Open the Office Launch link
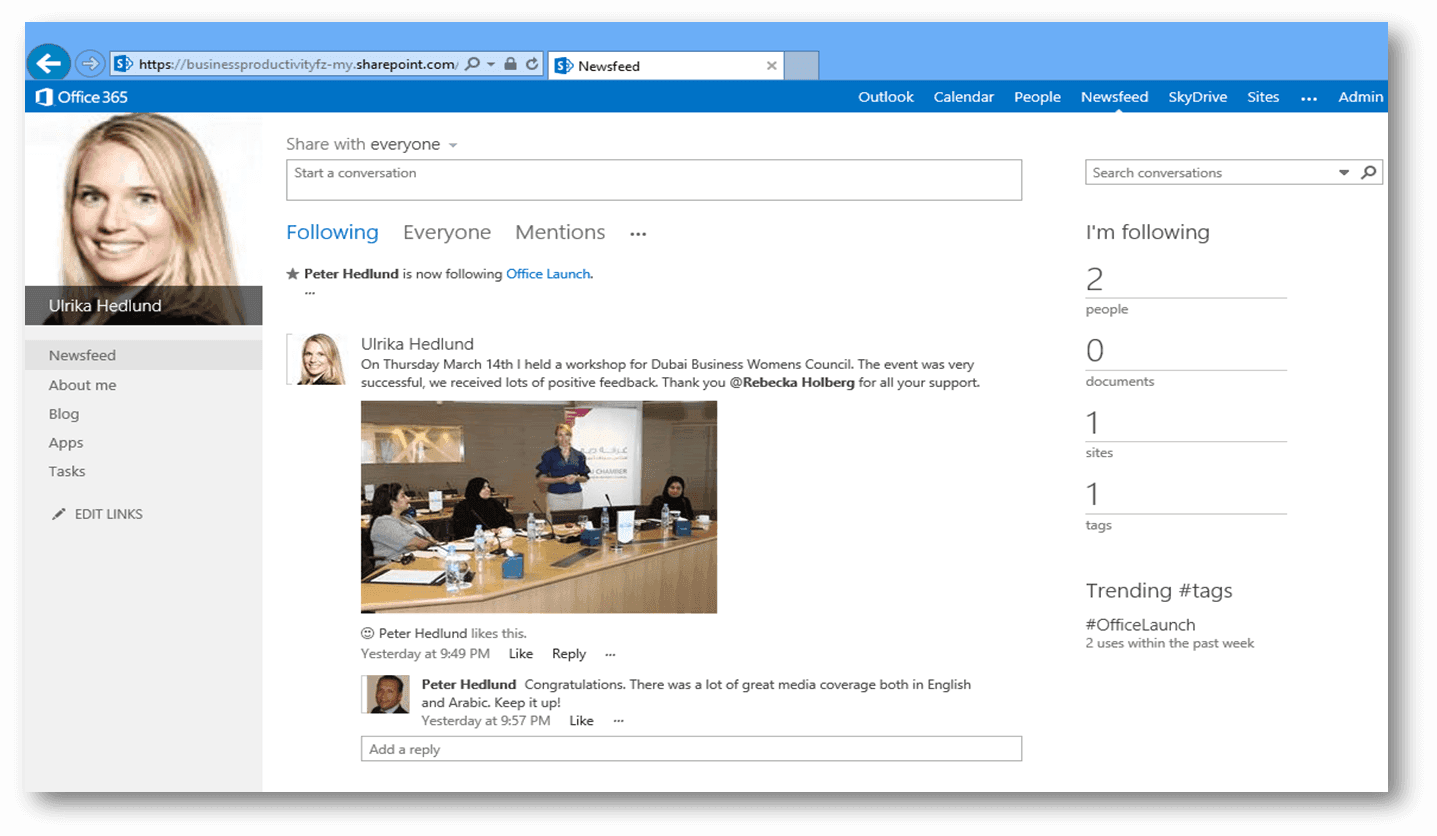1437x836 pixels. point(547,273)
